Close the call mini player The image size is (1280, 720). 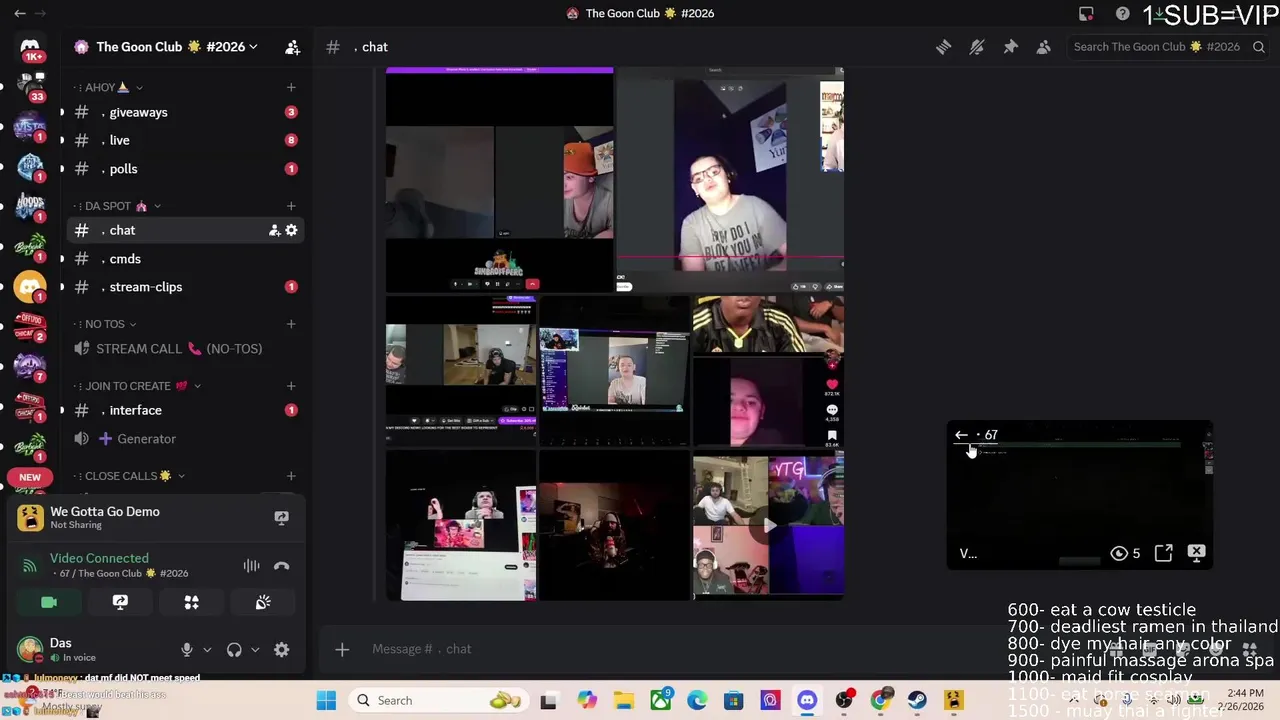(1196, 553)
